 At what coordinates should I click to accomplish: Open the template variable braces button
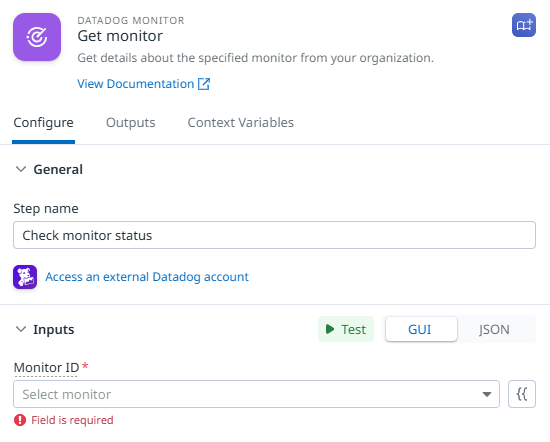(522, 394)
